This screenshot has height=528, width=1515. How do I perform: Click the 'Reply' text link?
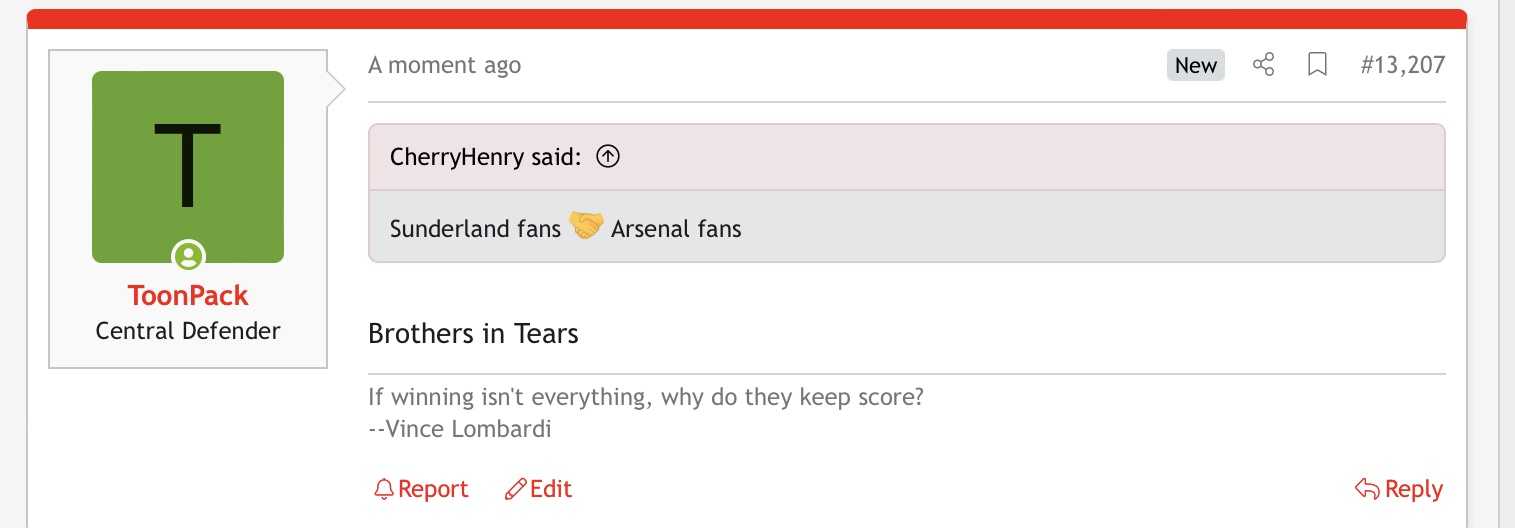pyautogui.click(x=1413, y=489)
